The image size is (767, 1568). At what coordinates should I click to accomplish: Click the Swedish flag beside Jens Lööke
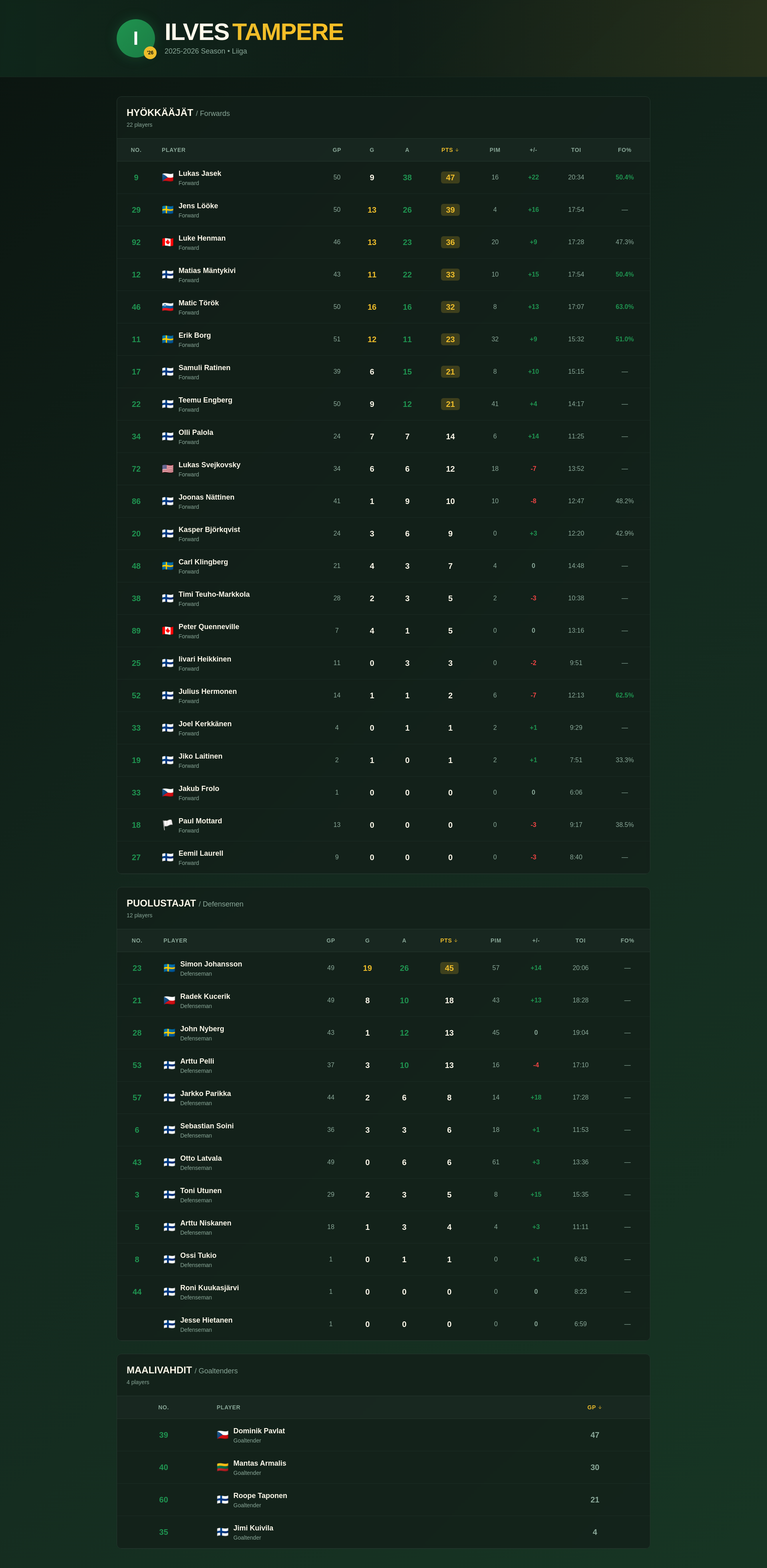(167, 210)
